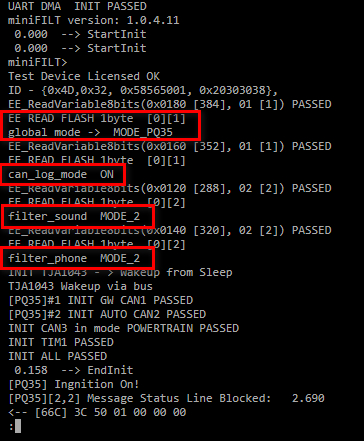Screen dimensions: 364x441
Task: Click the '0.158 --> EndInit' line
Action: [74, 370]
